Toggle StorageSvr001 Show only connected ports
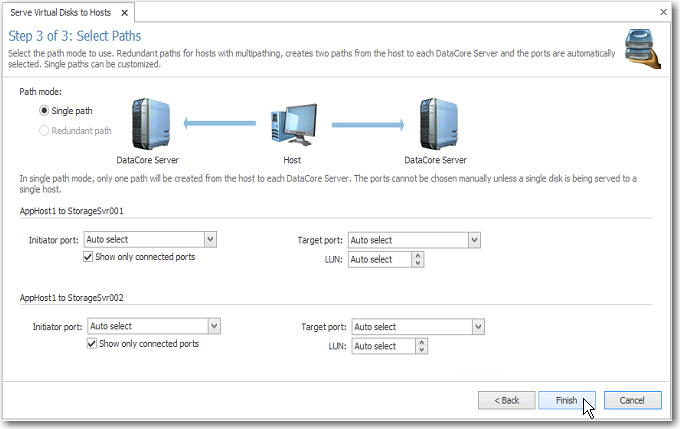Screen dimensions: 680x429 (x=90, y=257)
